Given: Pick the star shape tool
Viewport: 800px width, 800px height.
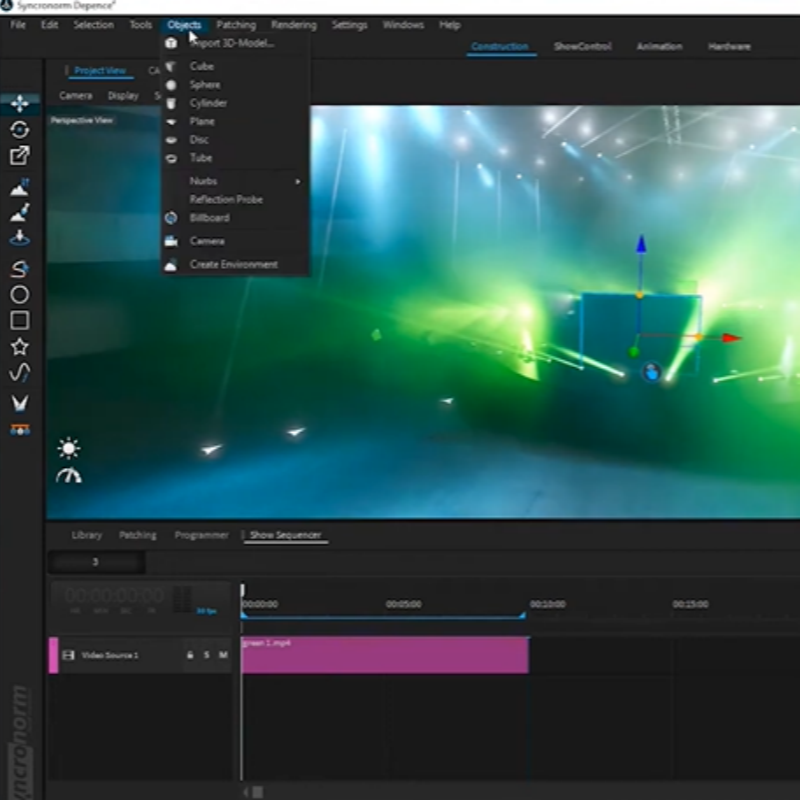Looking at the screenshot, I should coord(19,347).
